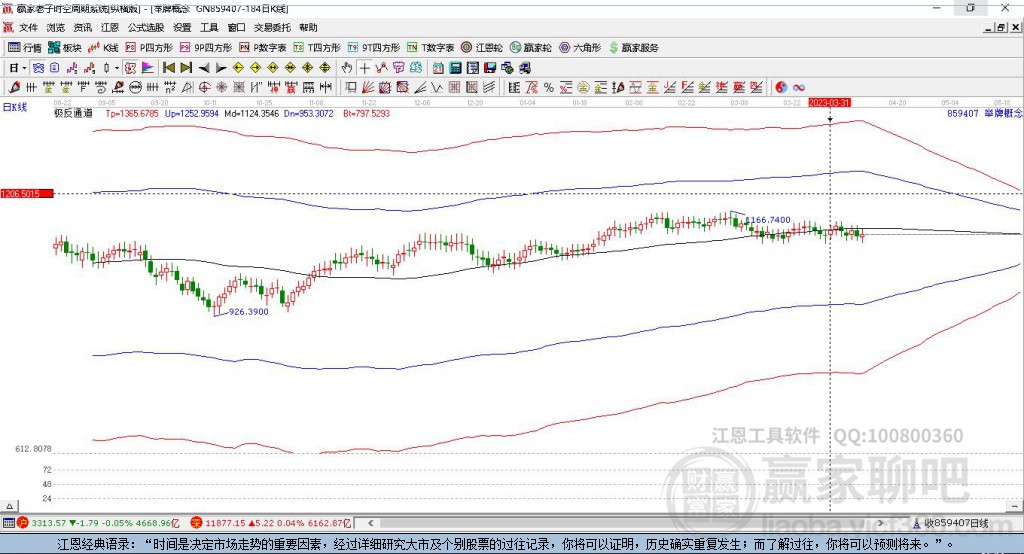
Task: Click the blue-red infinity loop icon
Action: click(798, 88)
